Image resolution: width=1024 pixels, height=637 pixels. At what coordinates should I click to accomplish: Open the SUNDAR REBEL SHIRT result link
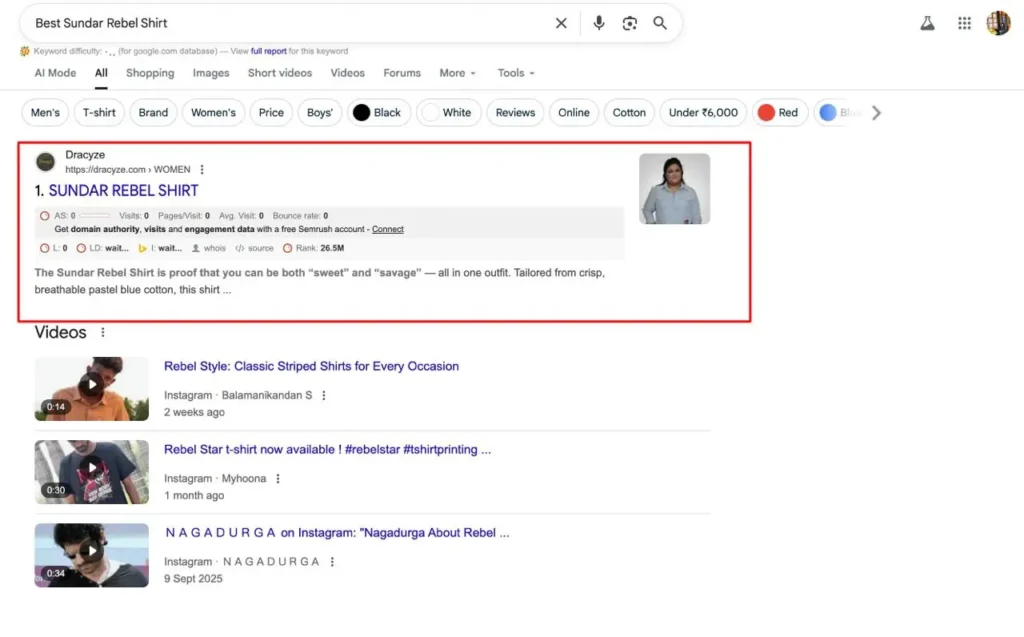click(123, 190)
